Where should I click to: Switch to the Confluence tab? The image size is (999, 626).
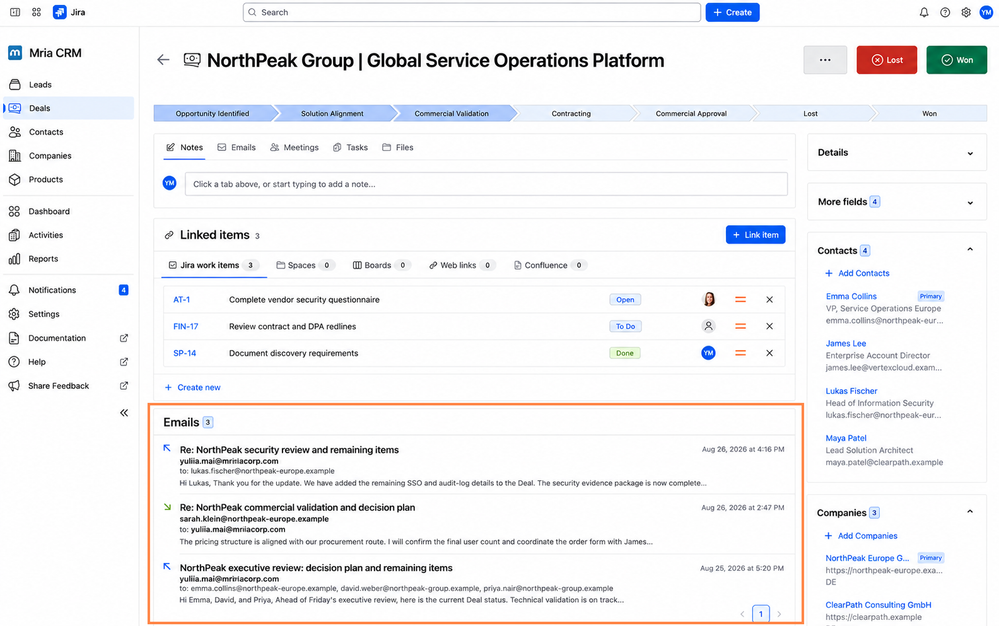pyautogui.click(x=549, y=265)
